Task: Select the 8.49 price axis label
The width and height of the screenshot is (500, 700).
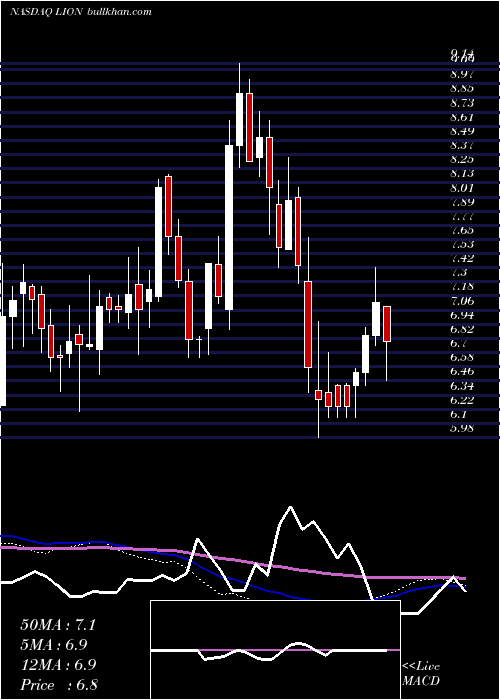Action: (462, 131)
